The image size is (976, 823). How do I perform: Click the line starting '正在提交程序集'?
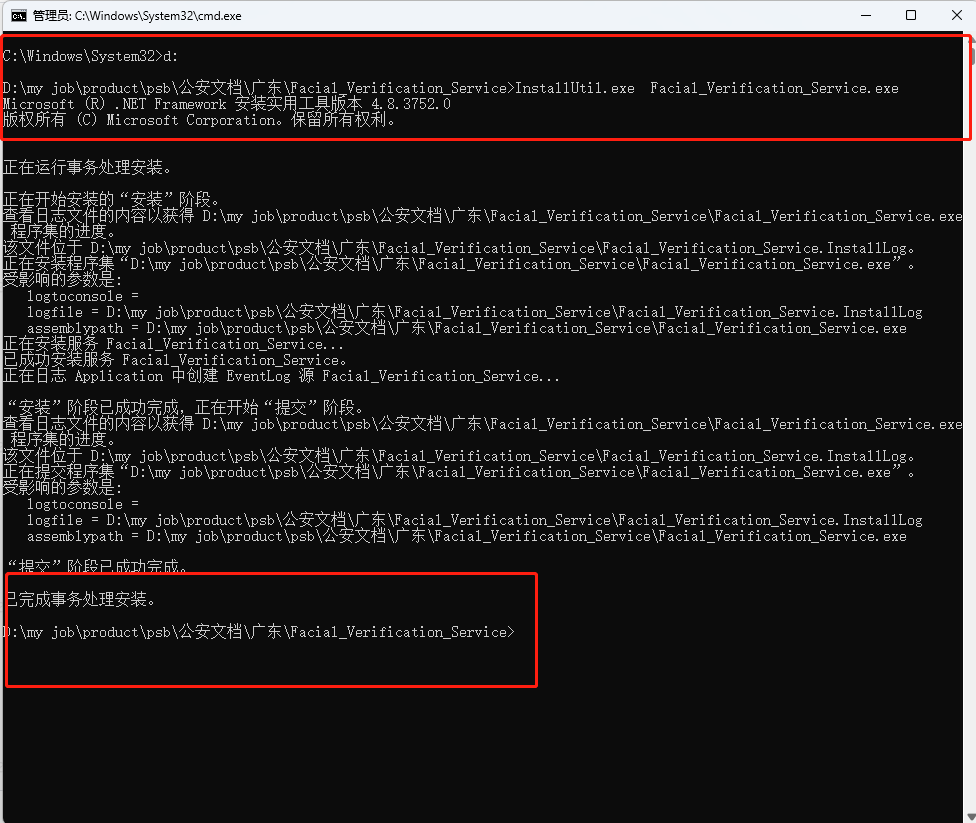coord(459,472)
